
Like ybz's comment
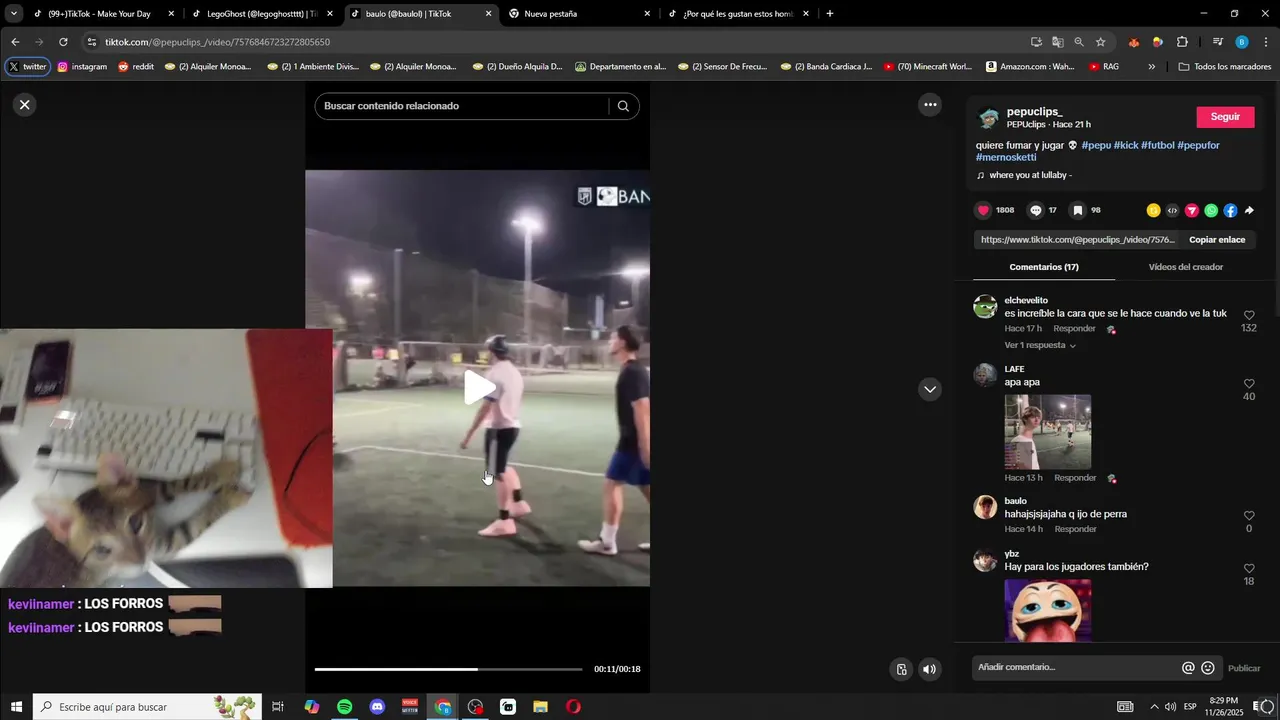pos(1249,569)
